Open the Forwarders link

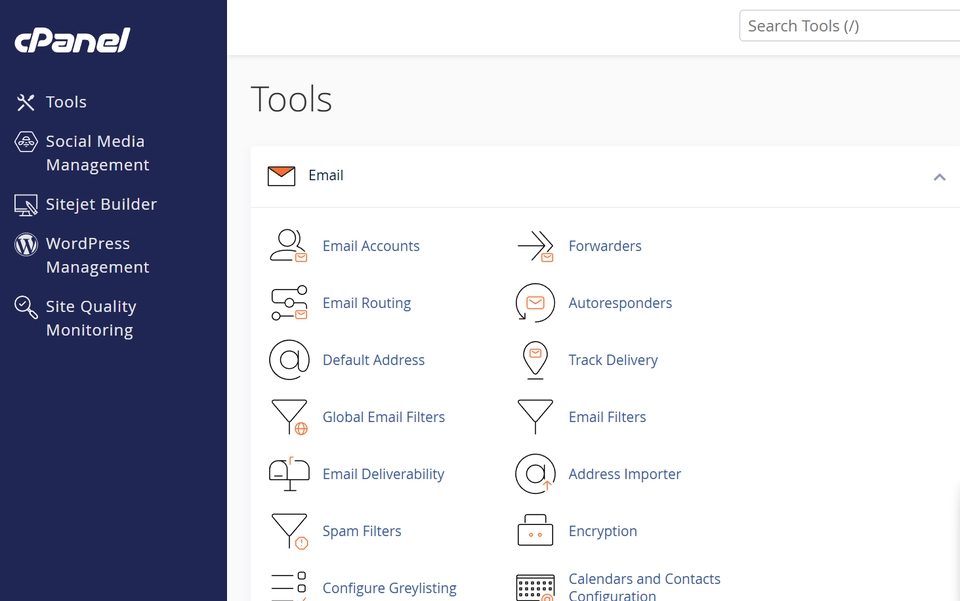(x=605, y=246)
